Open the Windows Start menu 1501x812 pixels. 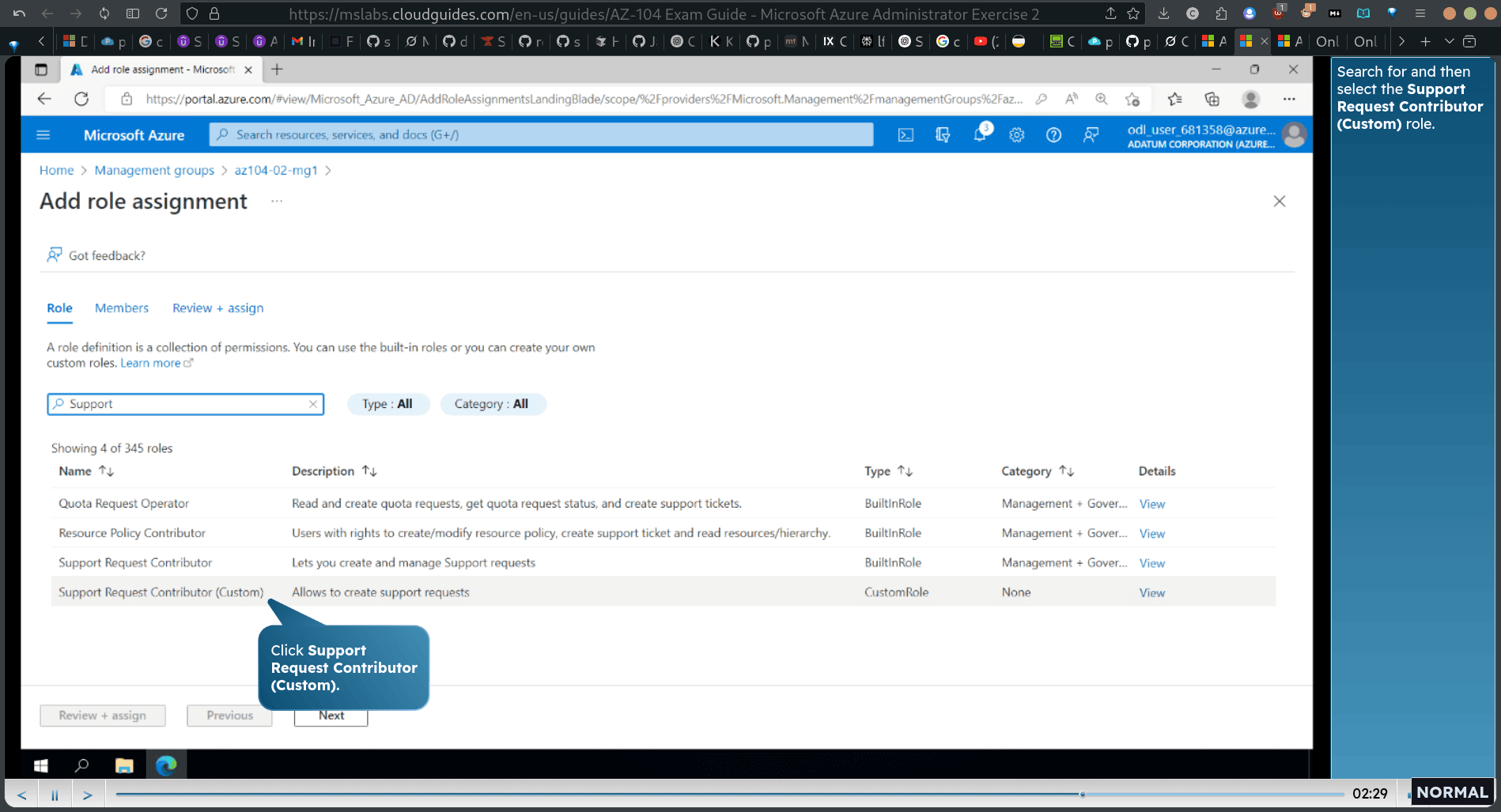(x=41, y=765)
